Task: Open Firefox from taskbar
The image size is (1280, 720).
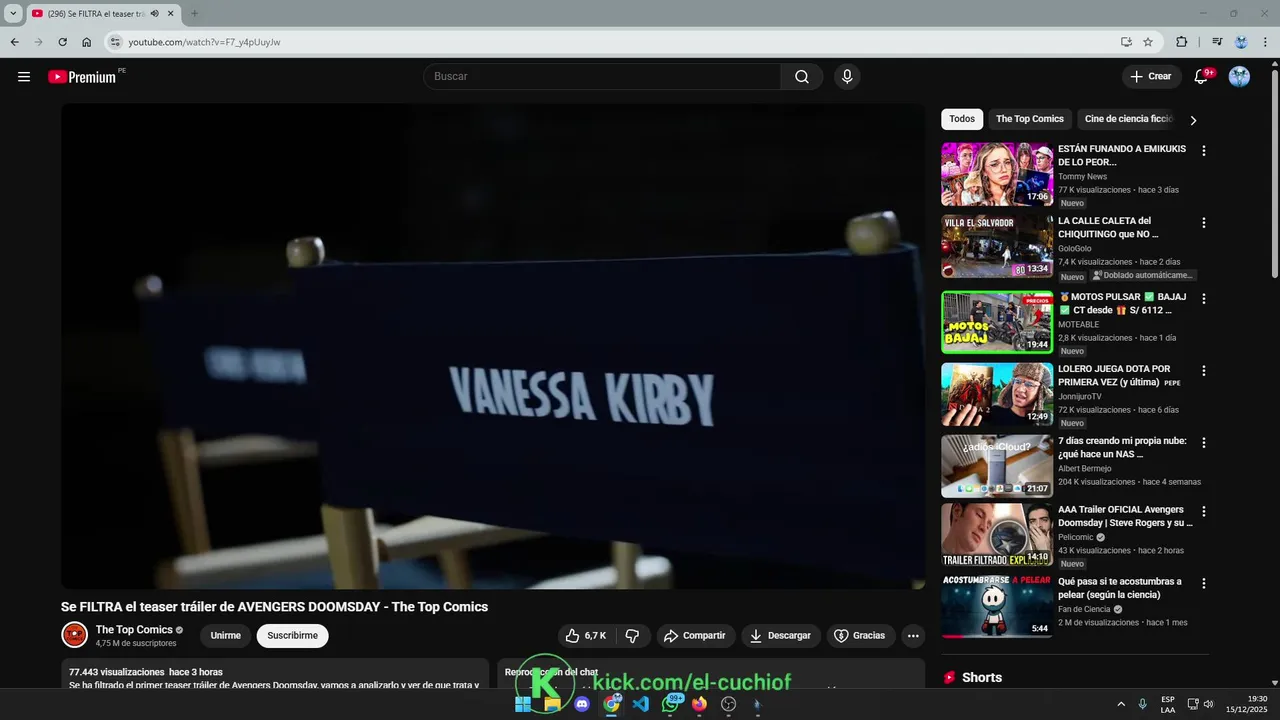Action: [699, 704]
